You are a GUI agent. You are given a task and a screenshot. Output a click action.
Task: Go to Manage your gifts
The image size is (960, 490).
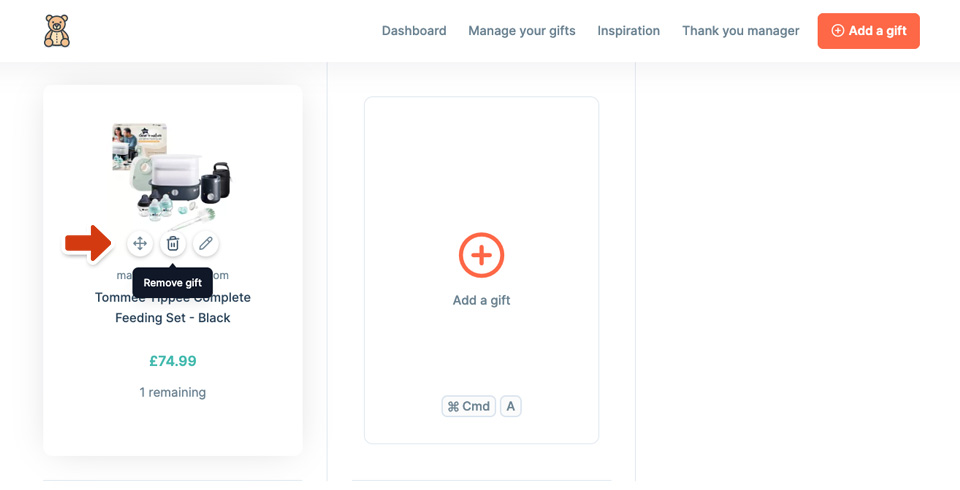point(522,31)
